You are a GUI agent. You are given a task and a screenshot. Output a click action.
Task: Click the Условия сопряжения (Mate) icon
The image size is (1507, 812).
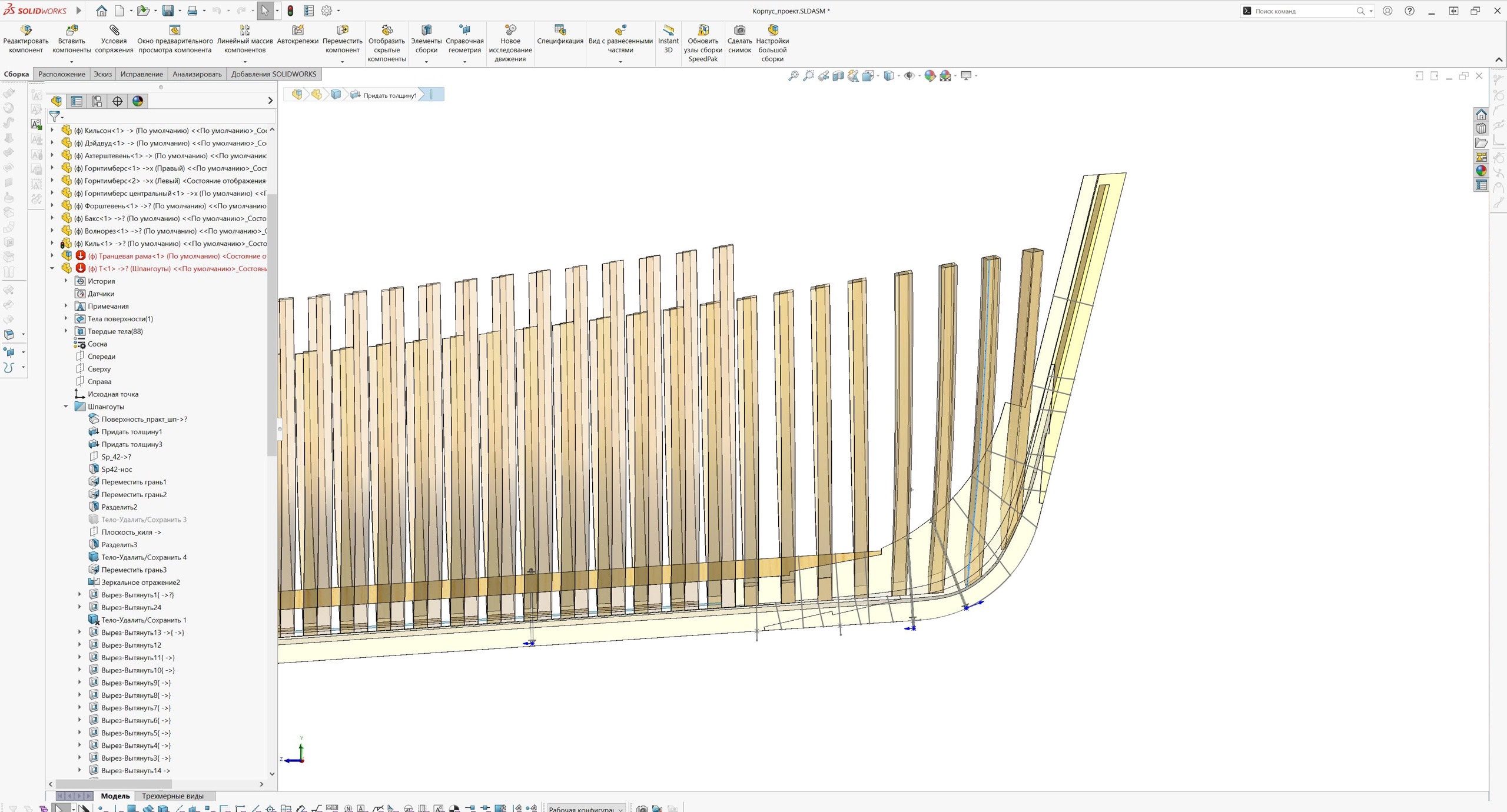click(x=114, y=31)
